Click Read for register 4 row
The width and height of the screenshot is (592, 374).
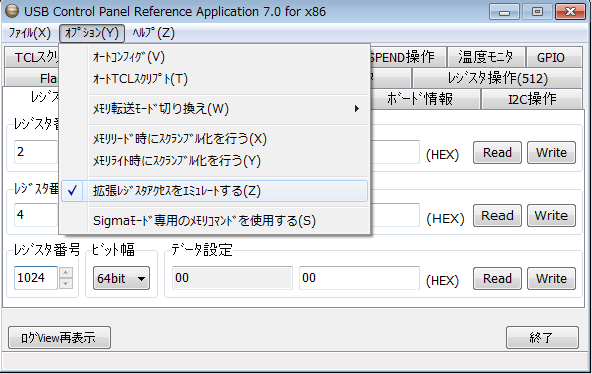coord(497,216)
